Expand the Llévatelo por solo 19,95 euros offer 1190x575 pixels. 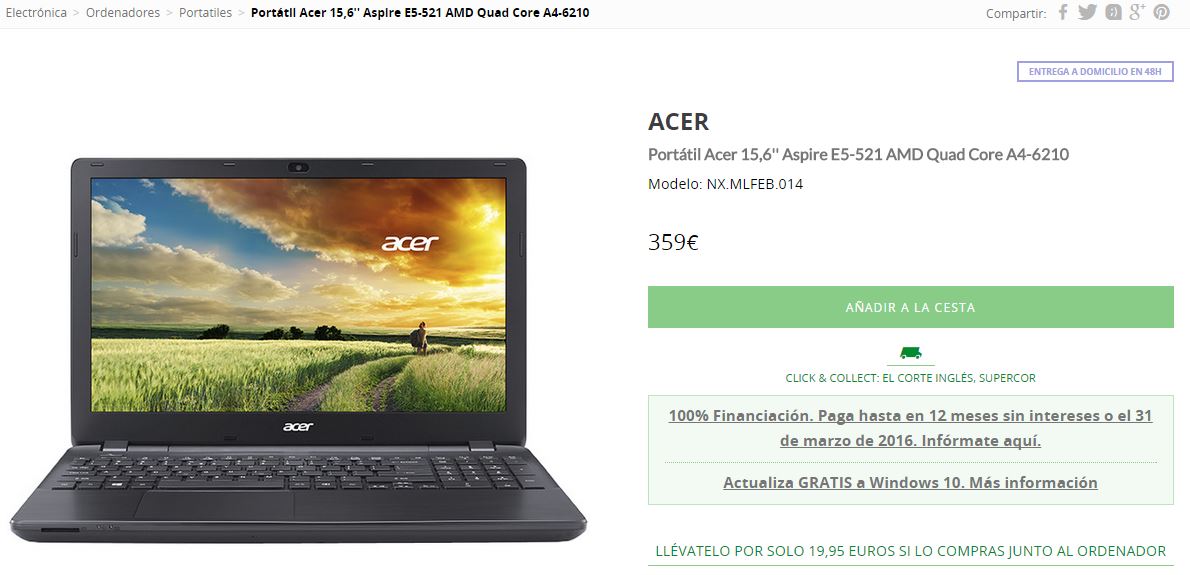pos(911,551)
